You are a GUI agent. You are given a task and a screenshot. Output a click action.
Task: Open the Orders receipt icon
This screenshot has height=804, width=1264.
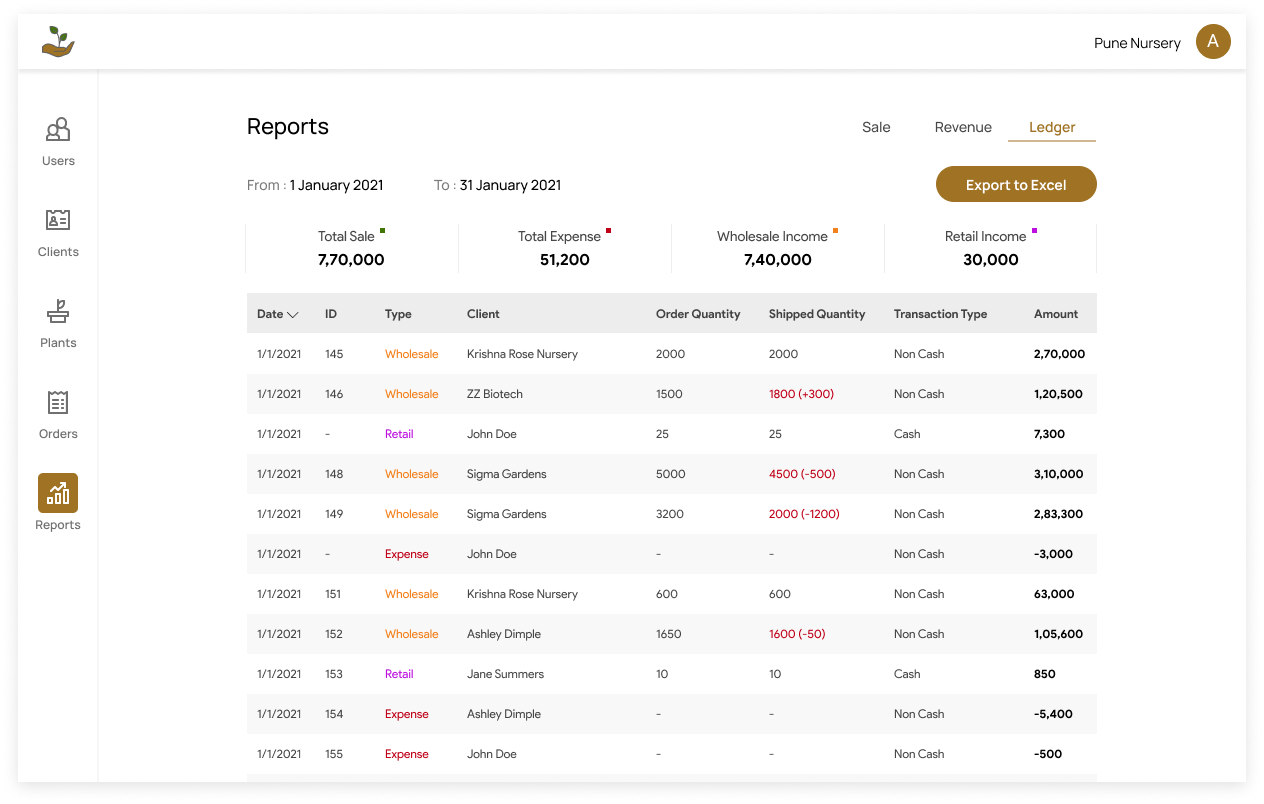(x=58, y=402)
